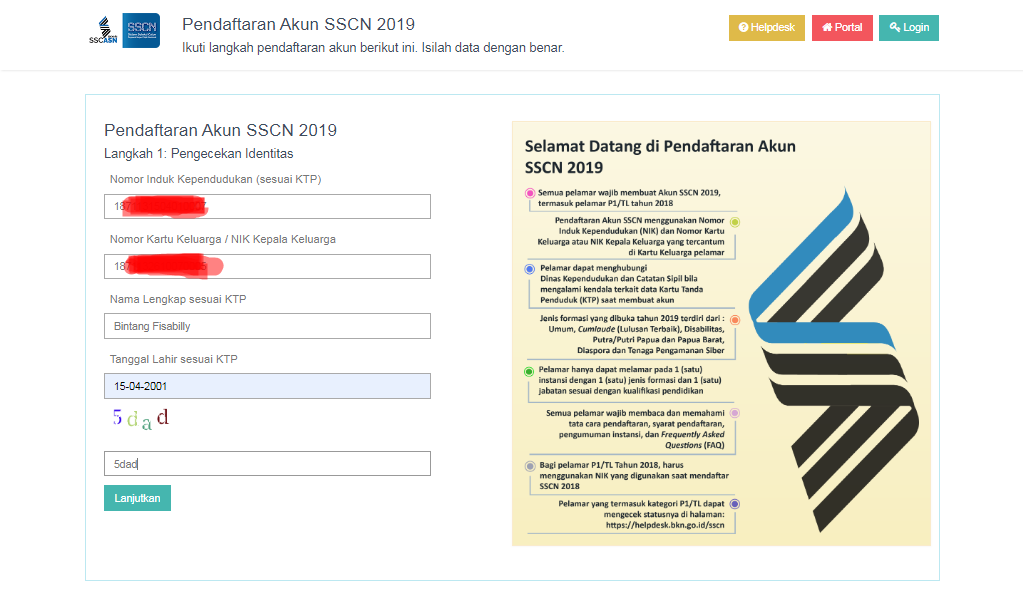The width and height of the screenshot is (1023, 599).
Task: Focus the captcha text input box
Action: 267,464
